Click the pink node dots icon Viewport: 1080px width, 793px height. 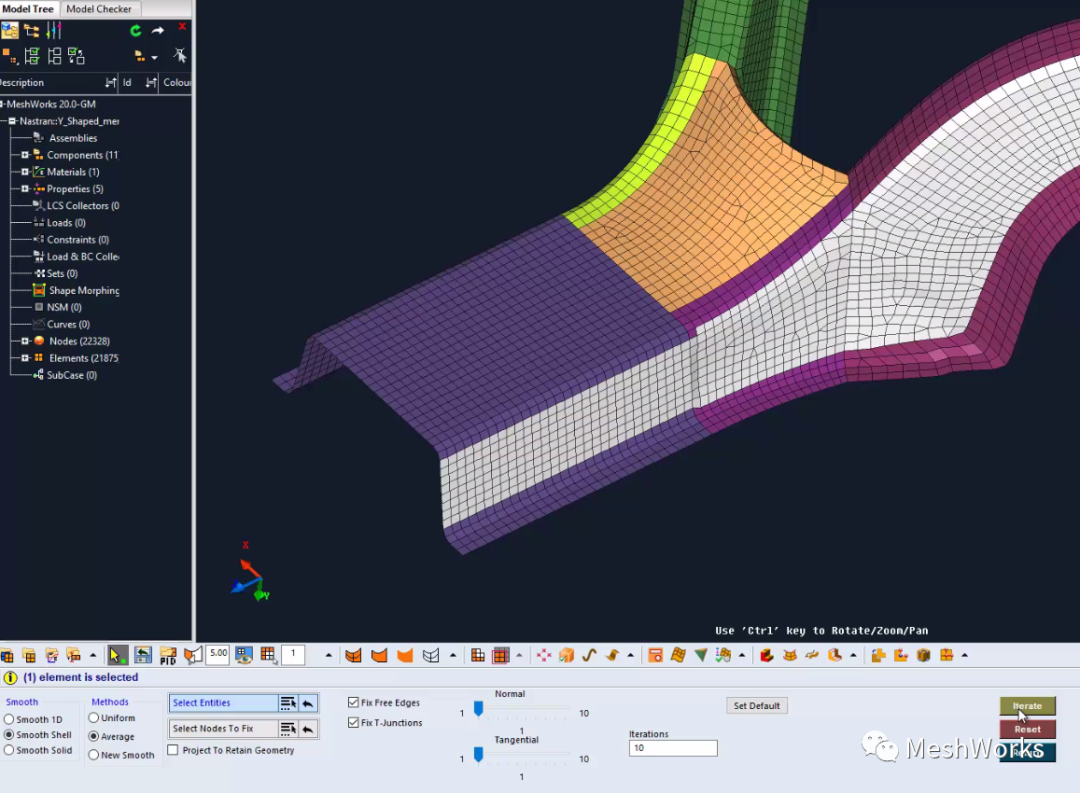[543, 655]
